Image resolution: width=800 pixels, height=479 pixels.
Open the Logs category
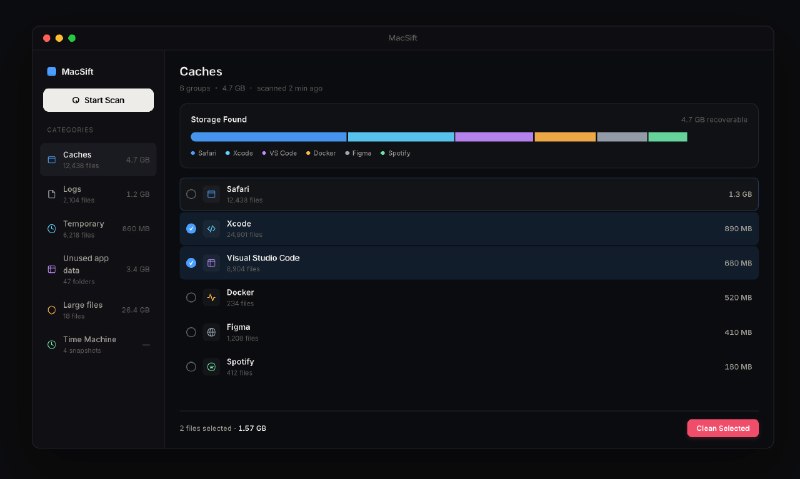click(x=98, y=194)
